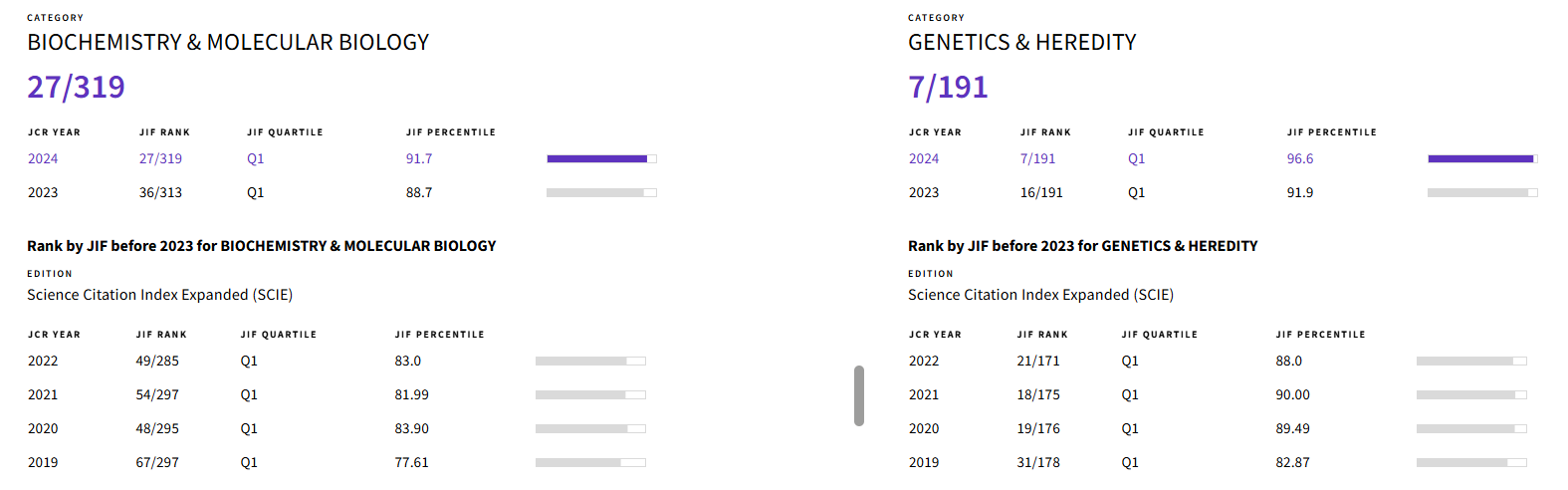The image size is (1568, 490).
Task: Open the 7/191 JIF rank link in the 2024 row
Action: [x=1038, y=159]
